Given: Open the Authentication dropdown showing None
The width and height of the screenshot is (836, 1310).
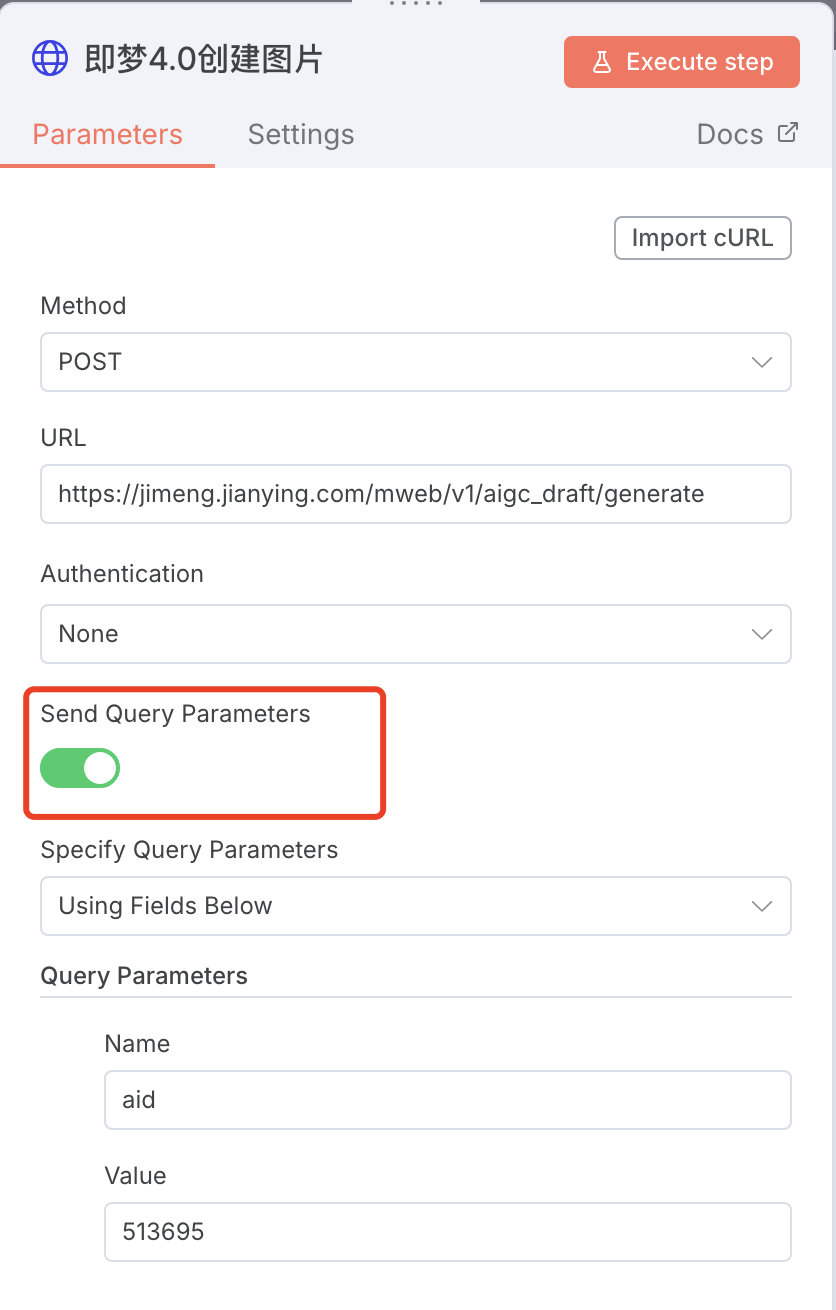Looking at the screenshot, I should point(415,634).
